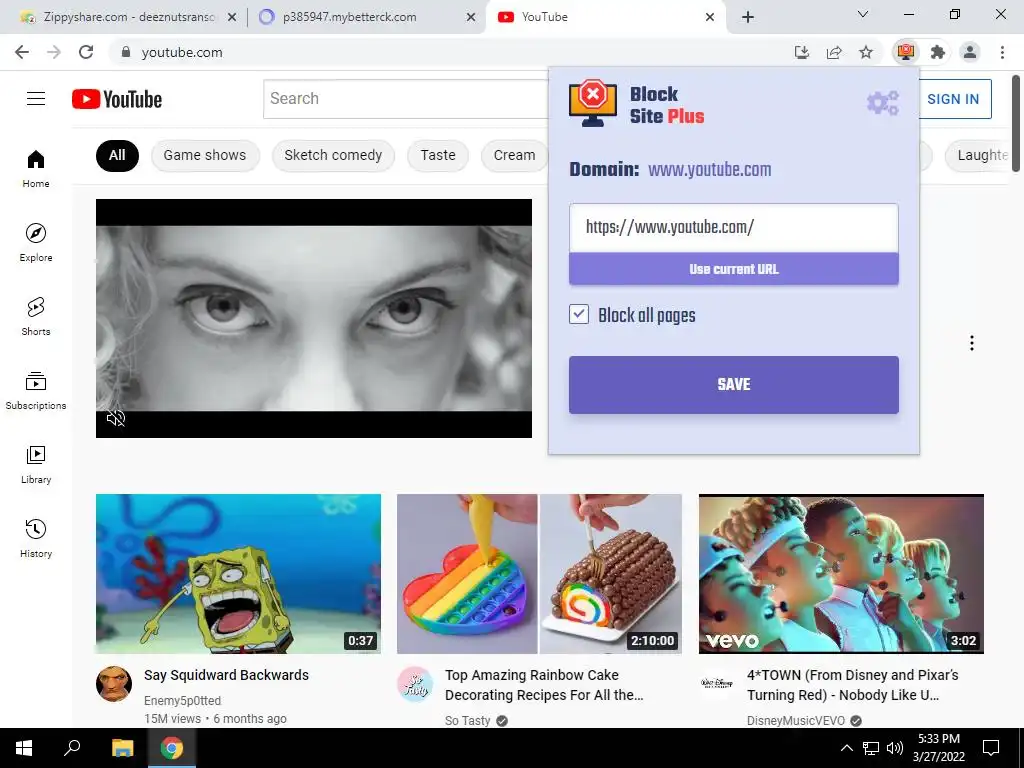
Task: Edit the block URL input field
Action: click(733, 227)
